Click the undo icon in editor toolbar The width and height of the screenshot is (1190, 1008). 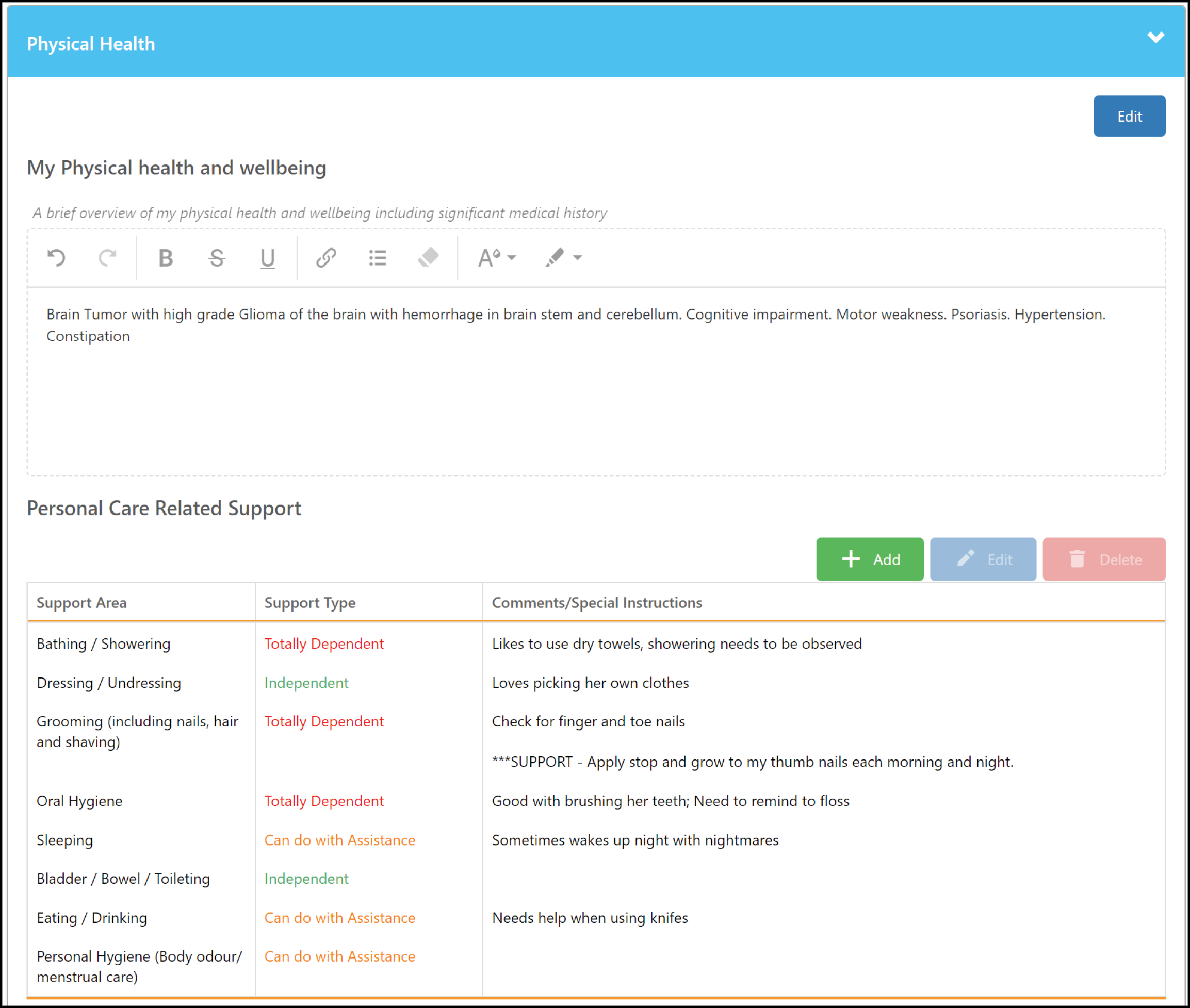tap(56, 258)
